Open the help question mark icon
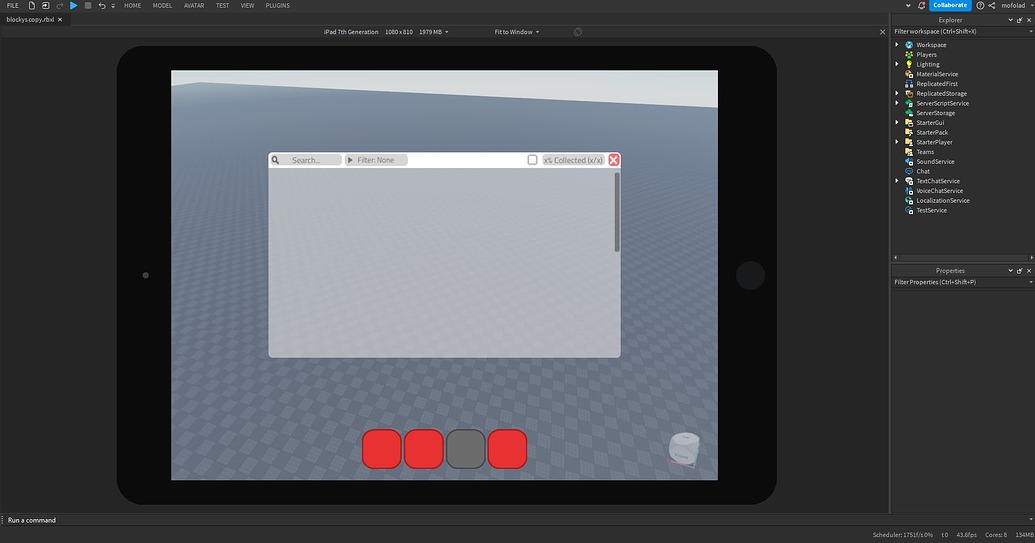Viewport: 1035px width, 543px height. pos(980,5)
